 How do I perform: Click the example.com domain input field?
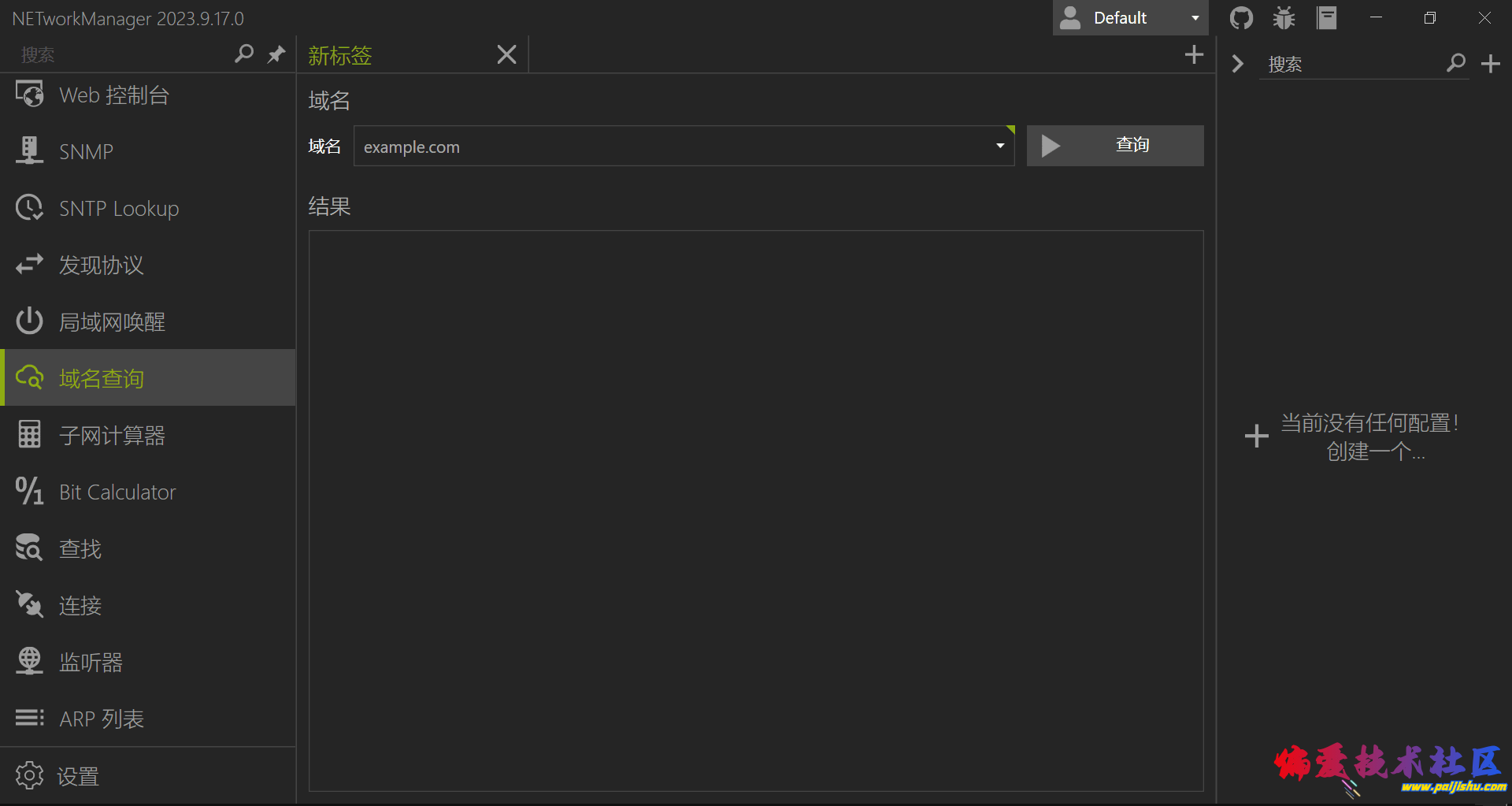(669, 147)
